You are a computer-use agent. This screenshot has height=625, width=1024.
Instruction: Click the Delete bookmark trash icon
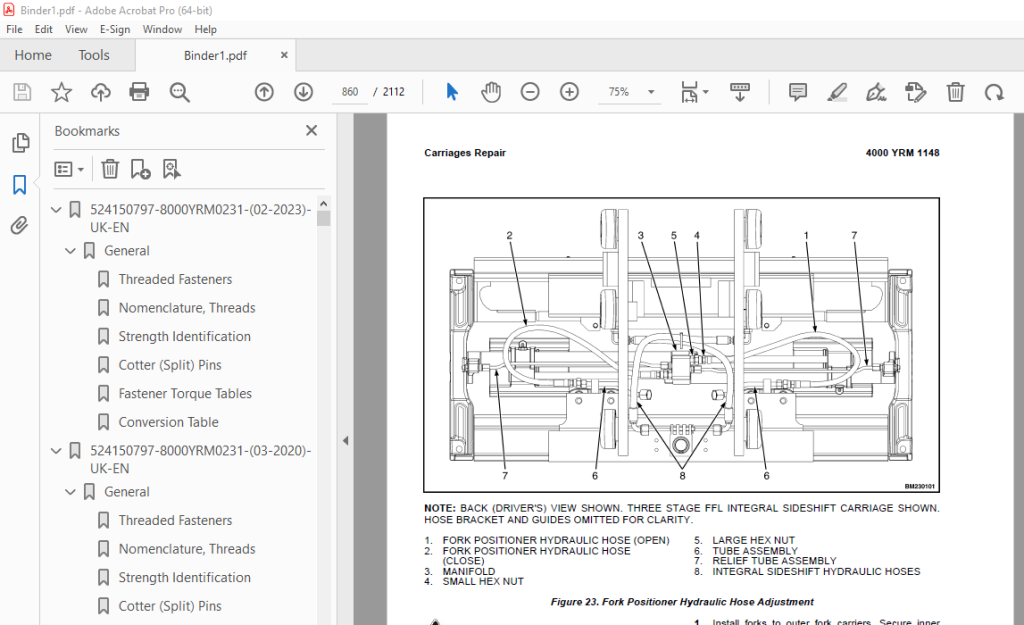point(110,169)
